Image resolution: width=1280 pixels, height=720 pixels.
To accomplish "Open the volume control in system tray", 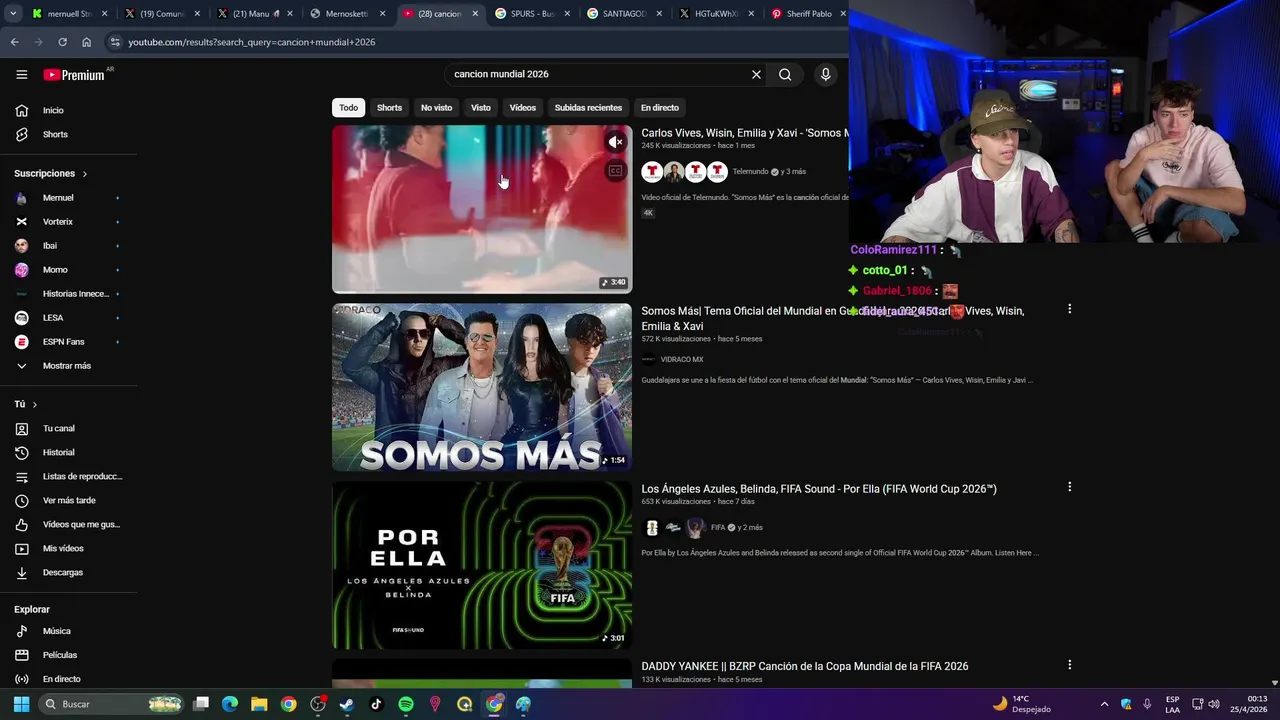I will coord(1214,704).
